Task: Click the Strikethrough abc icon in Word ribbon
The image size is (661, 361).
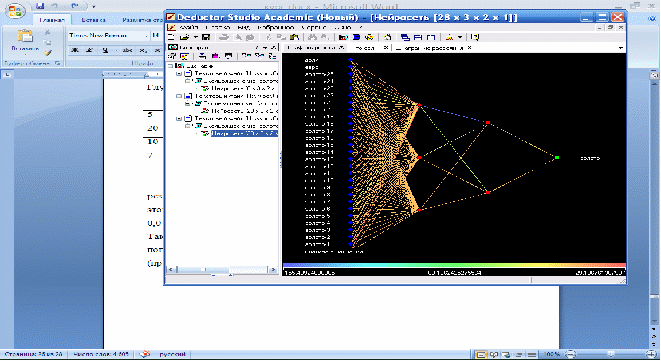Action: pos(127,50)
